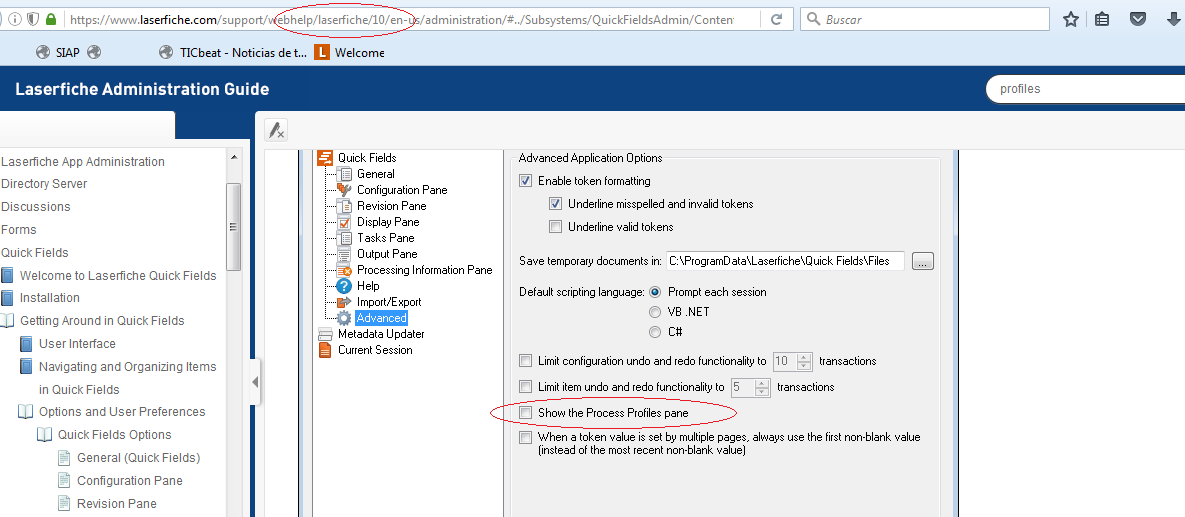This screenshot has height=517, width=1185.
Task: Open the Pocket save icon
Action: [x=1137, y=20]
